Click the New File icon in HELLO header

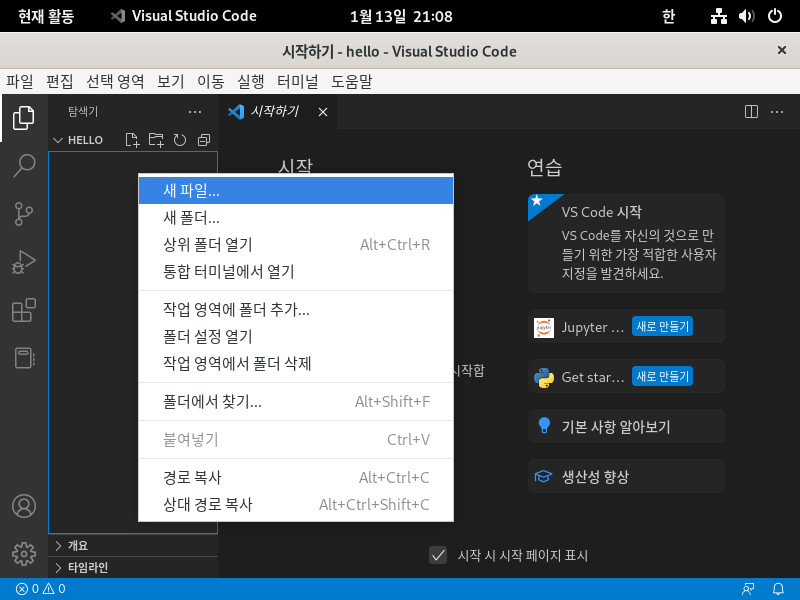pyautogui.click(x=132, y=140)
